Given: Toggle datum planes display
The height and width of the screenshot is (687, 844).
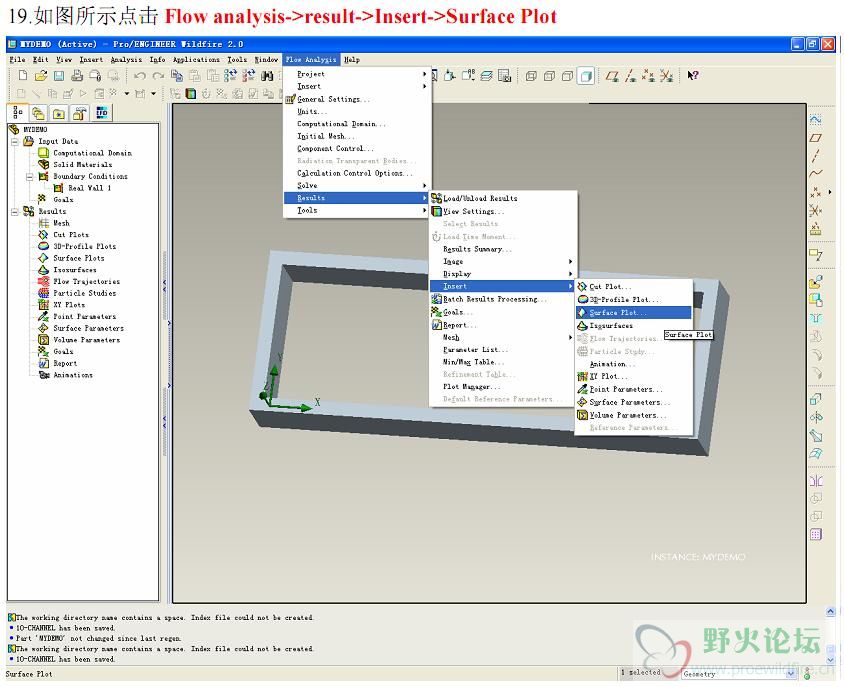Looking at the screenshot, I should coord(612,76).
